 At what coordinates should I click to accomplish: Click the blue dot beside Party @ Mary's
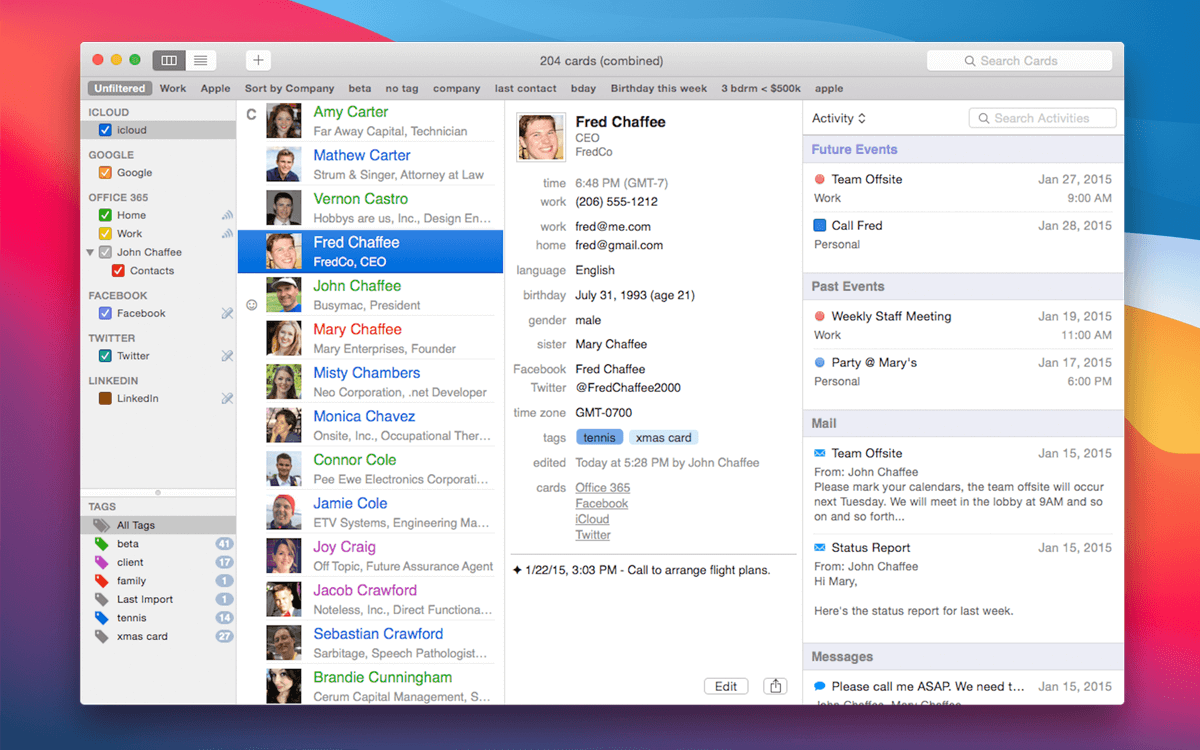(820, 362)
